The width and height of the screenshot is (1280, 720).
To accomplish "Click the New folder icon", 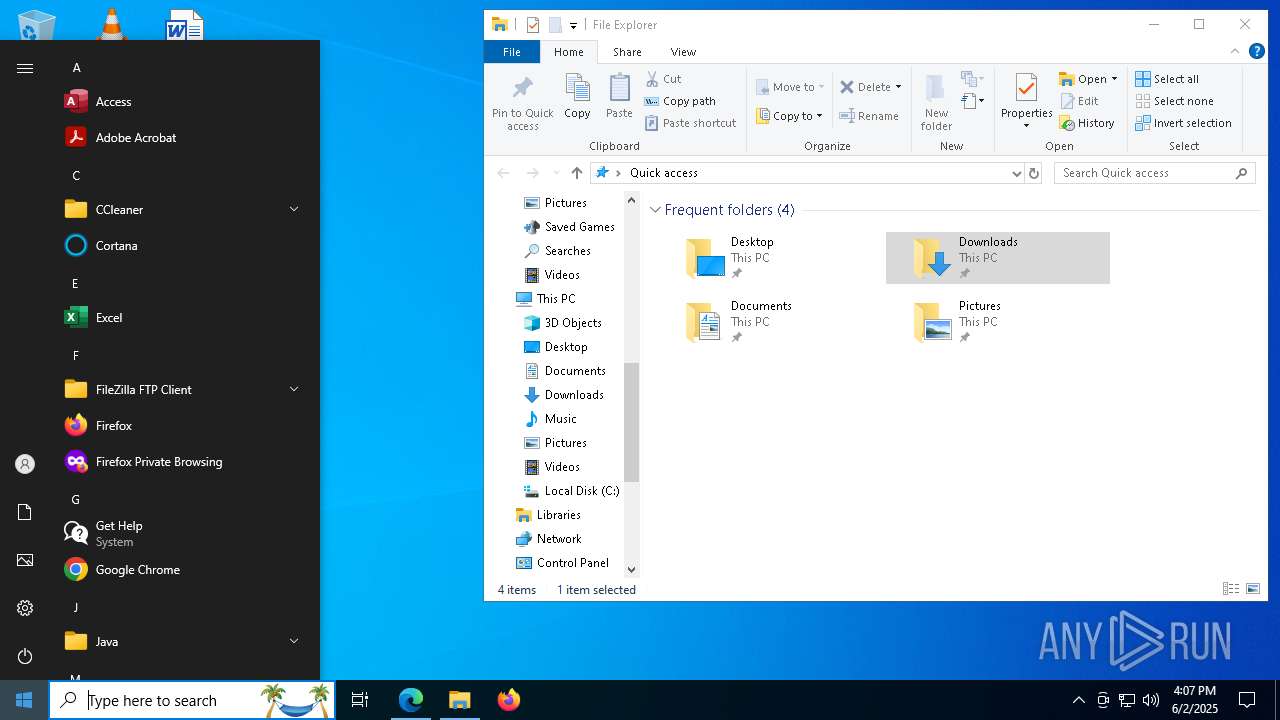I will click(936, 102).
